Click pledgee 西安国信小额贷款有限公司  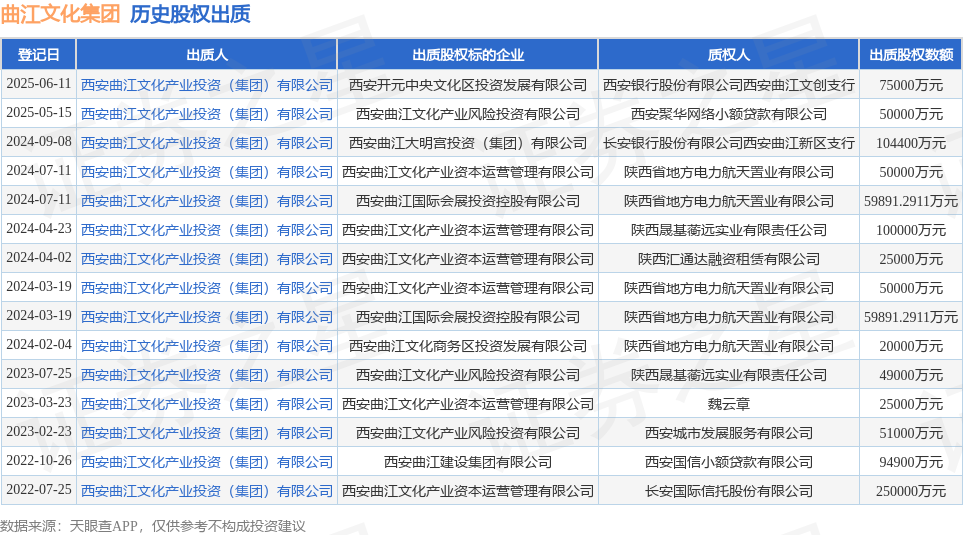click(728, 462)
